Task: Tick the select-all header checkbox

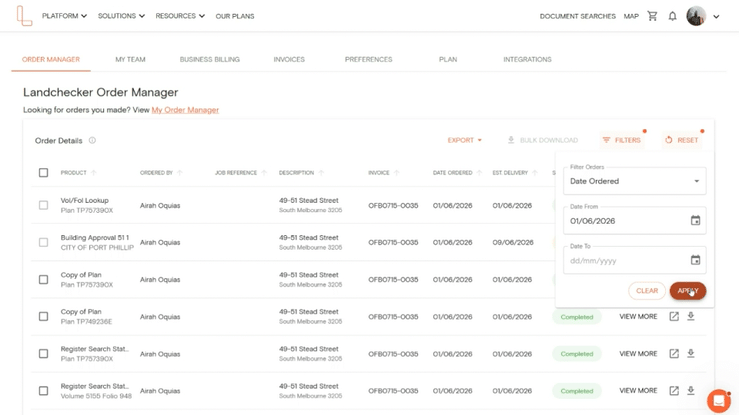Action: click(x=43, y=173)
